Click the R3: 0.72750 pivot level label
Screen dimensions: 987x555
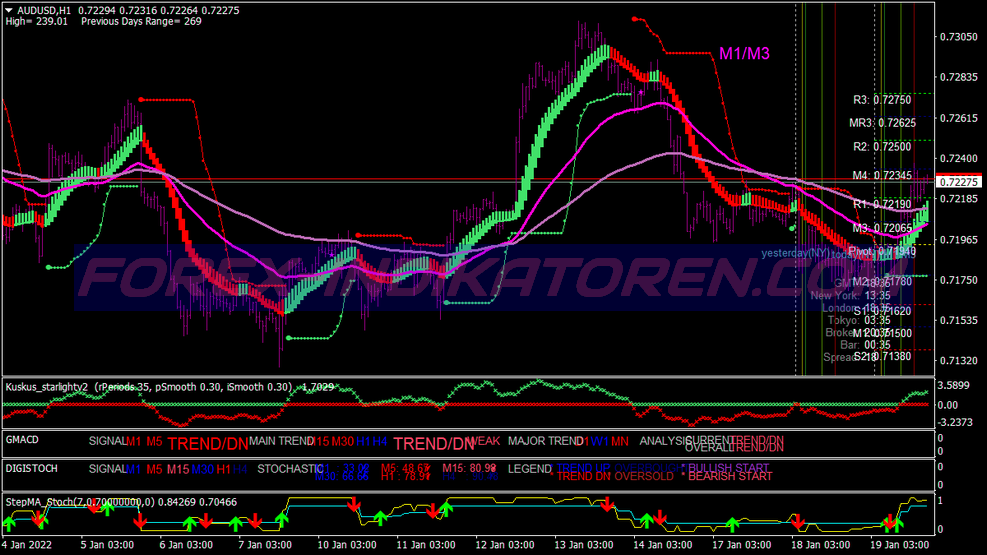tap(882, 100)
